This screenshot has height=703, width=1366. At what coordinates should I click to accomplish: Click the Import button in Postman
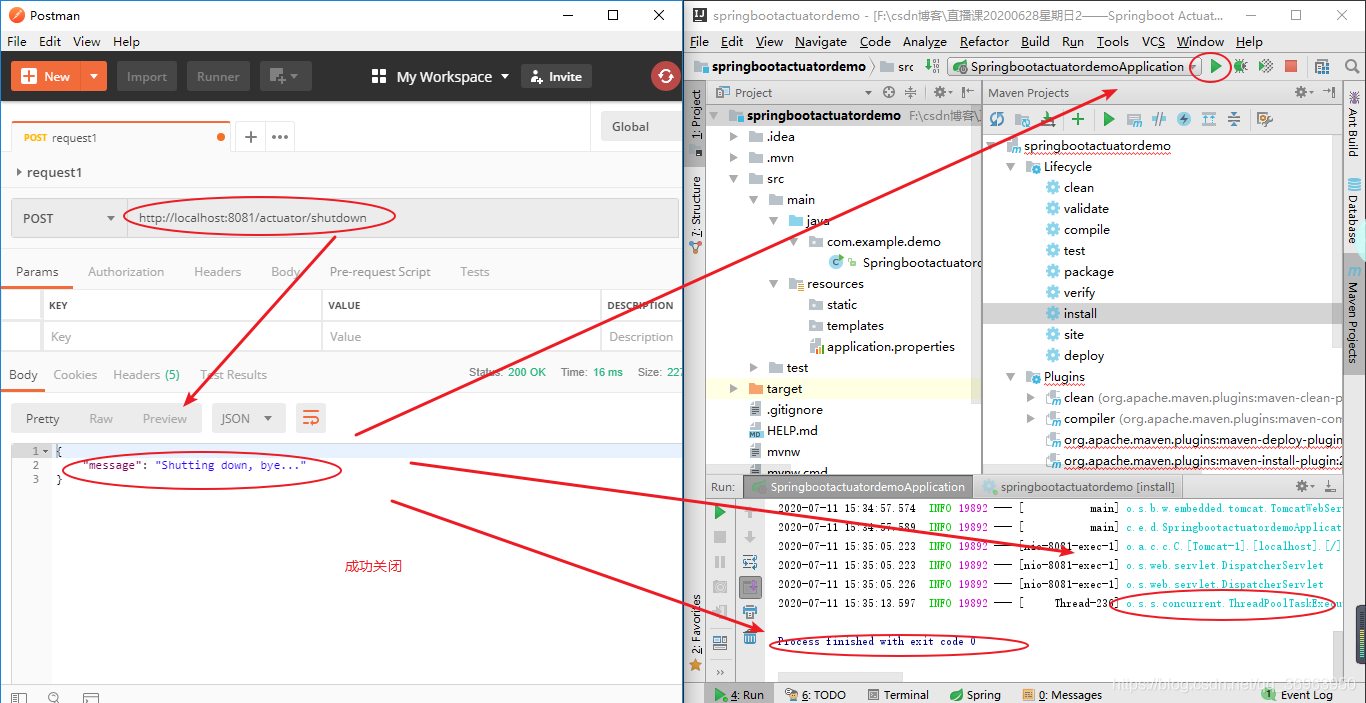147,76
